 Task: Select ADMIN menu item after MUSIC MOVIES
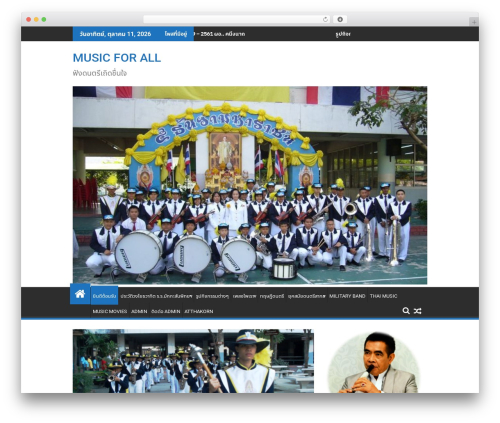click(x=139, y=311)
